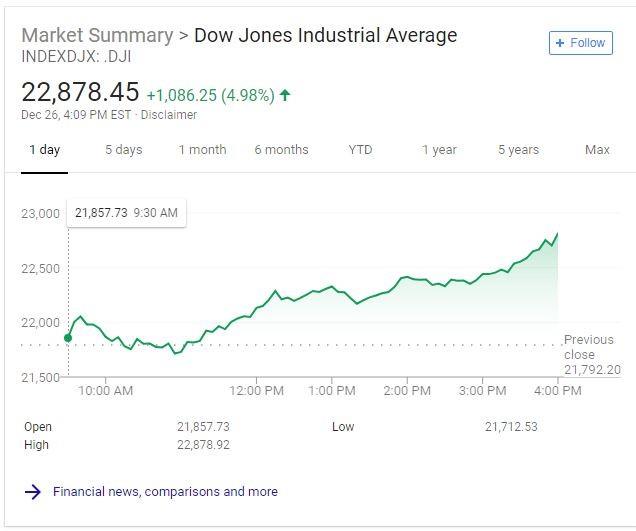The height and width of the screenshot is (531, 636).
Task: Switch to the 5 years tab
Action: tap(518, 150)
